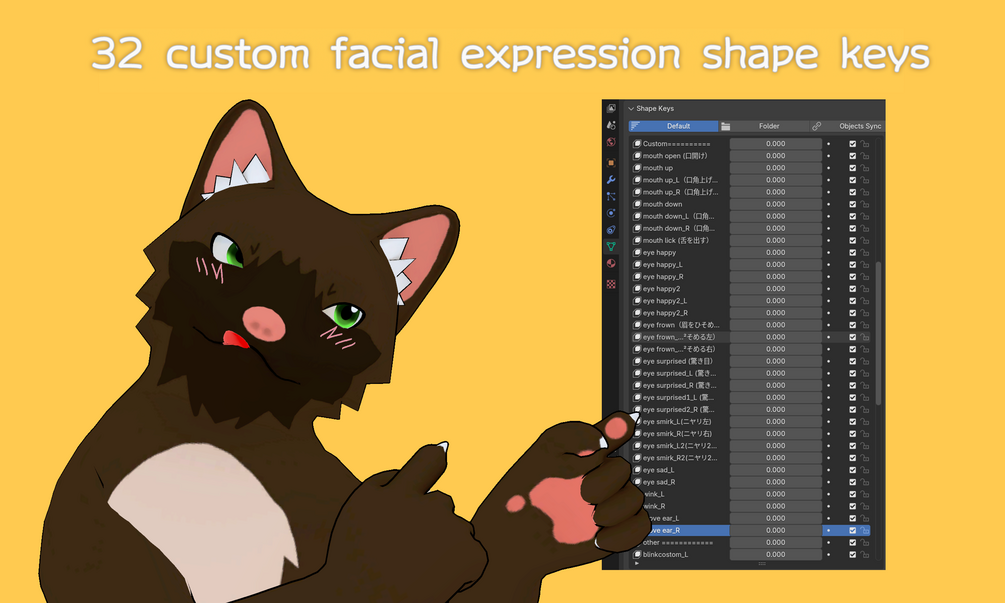The width and height of the screenshot is (1005, 603).
Task: Open the Modifiers tab wrench icon
Action: tap(611, 179)
